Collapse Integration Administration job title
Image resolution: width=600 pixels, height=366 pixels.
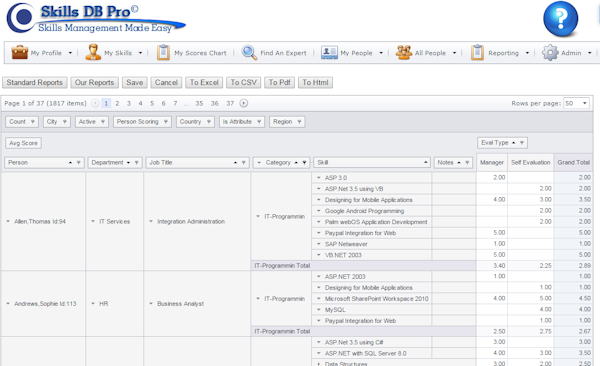151,221
